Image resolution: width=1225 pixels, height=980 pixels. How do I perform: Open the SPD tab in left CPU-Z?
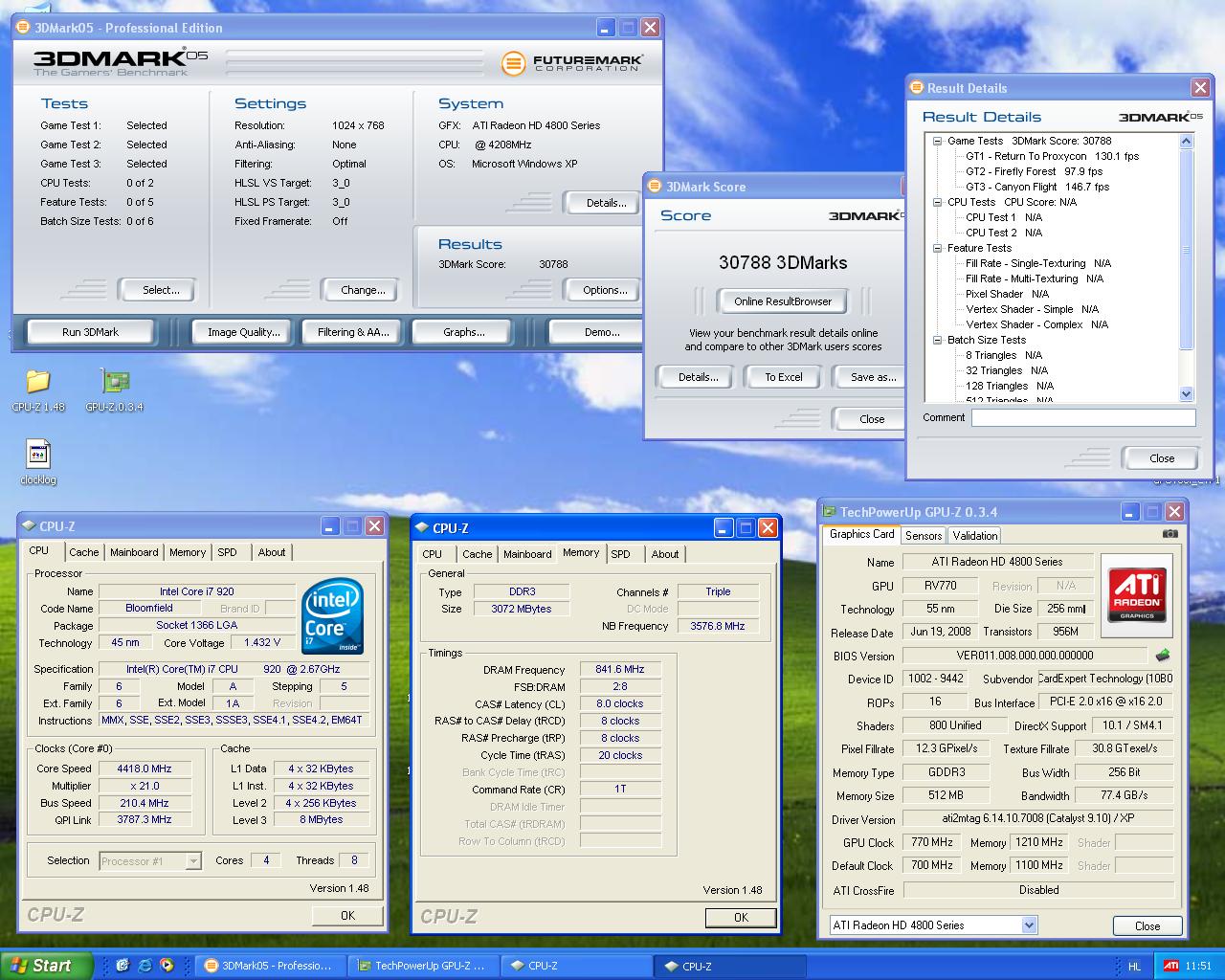pos(227,552)
